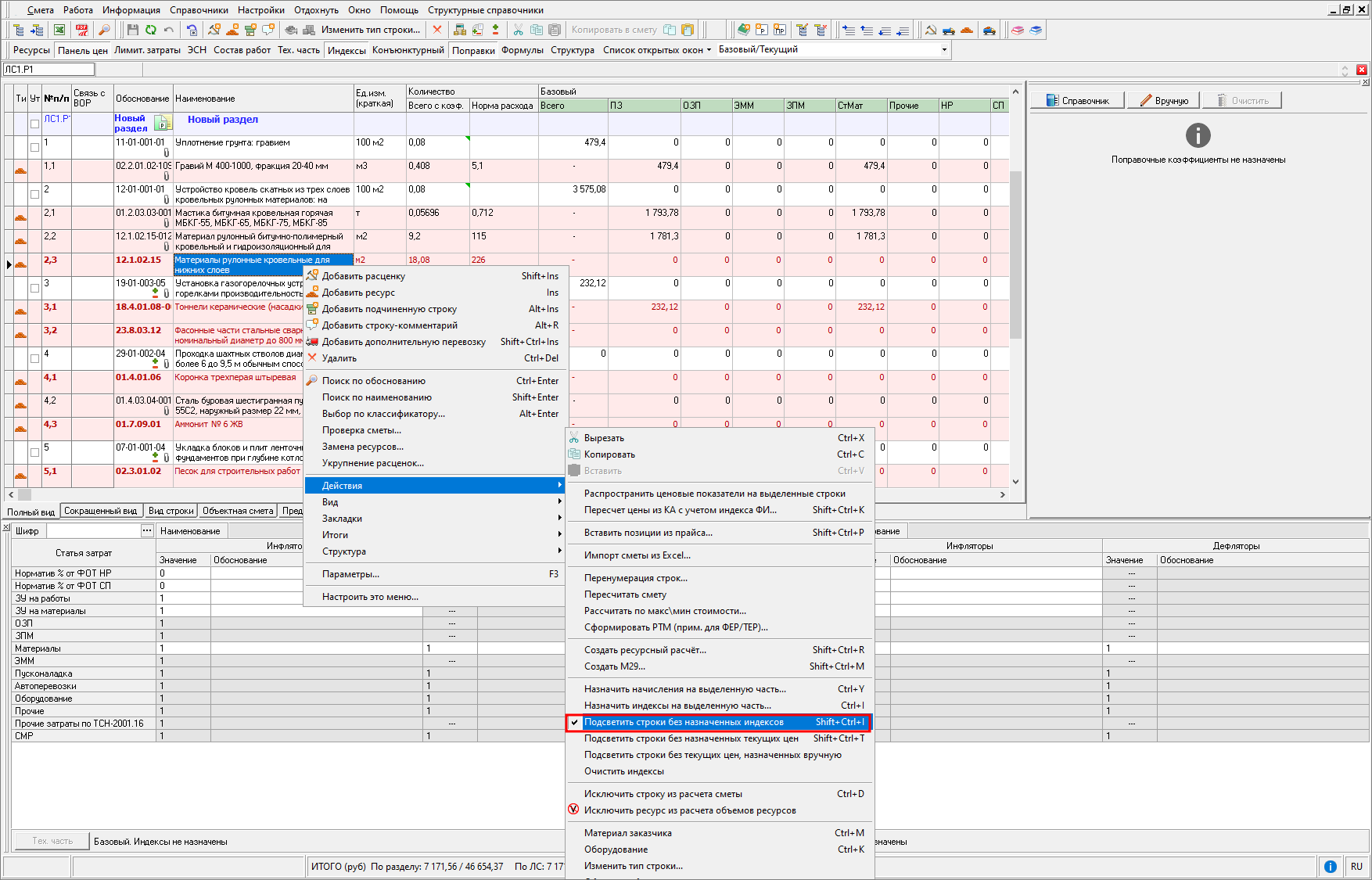Image resolution: width=1372 pixels, height=880 pixels.
Task: Expand the Закладки submenu
Action: [x=434, y=519]
